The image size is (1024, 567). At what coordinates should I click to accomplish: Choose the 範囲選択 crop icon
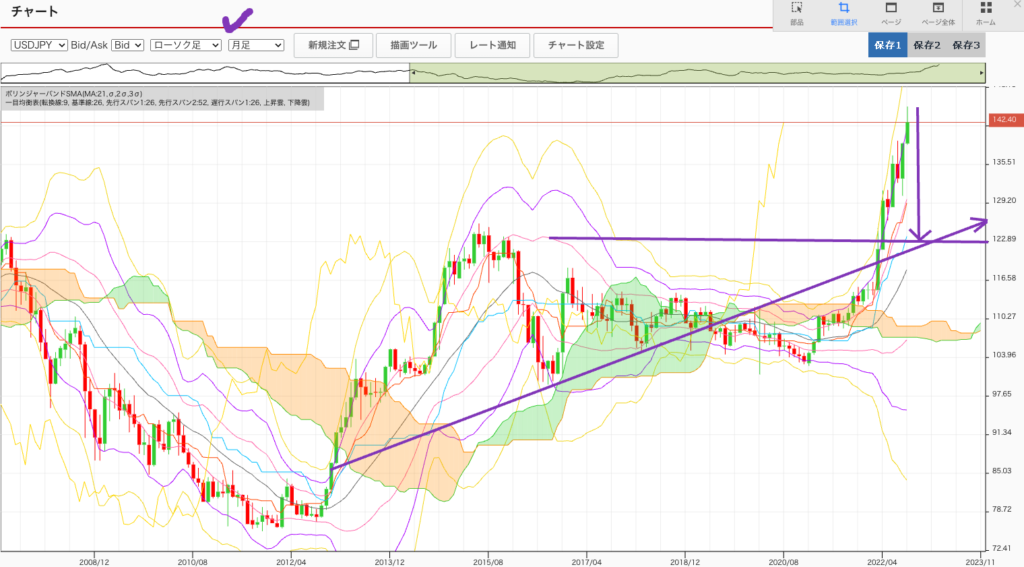point(844,8)
